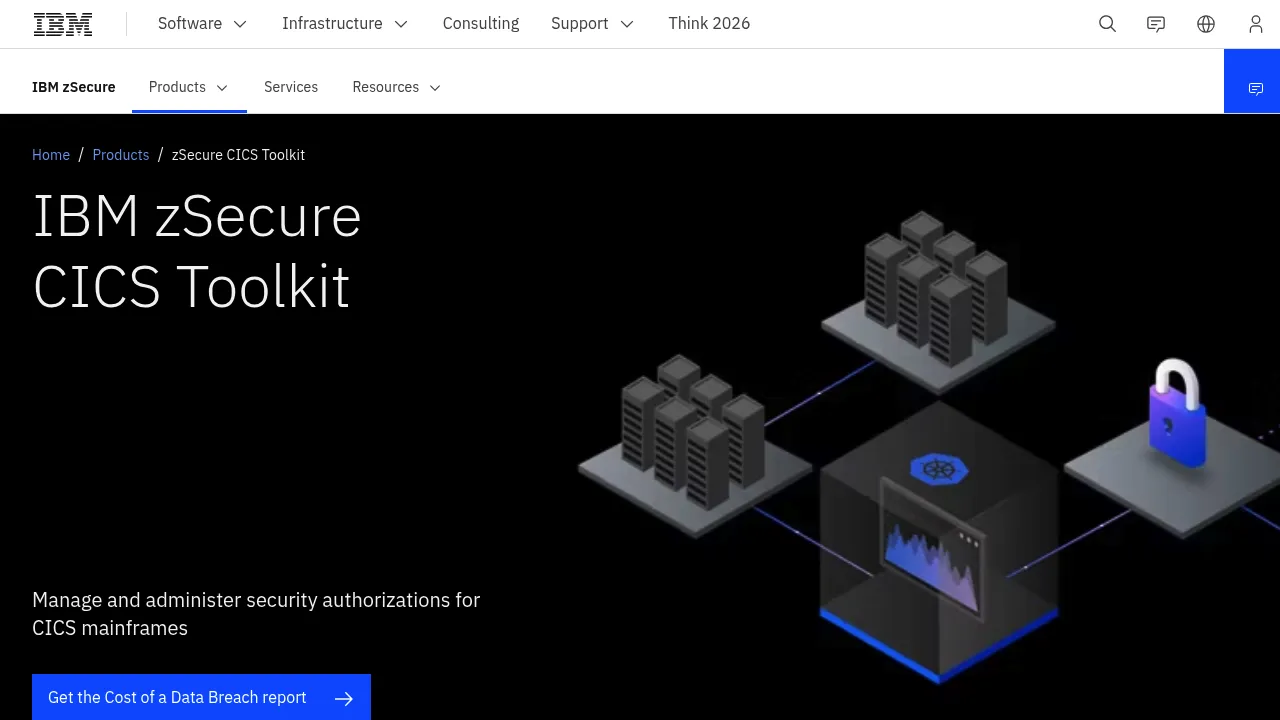Open the globe region selector
This screenshot has height=720, width=1280.
1206,24
